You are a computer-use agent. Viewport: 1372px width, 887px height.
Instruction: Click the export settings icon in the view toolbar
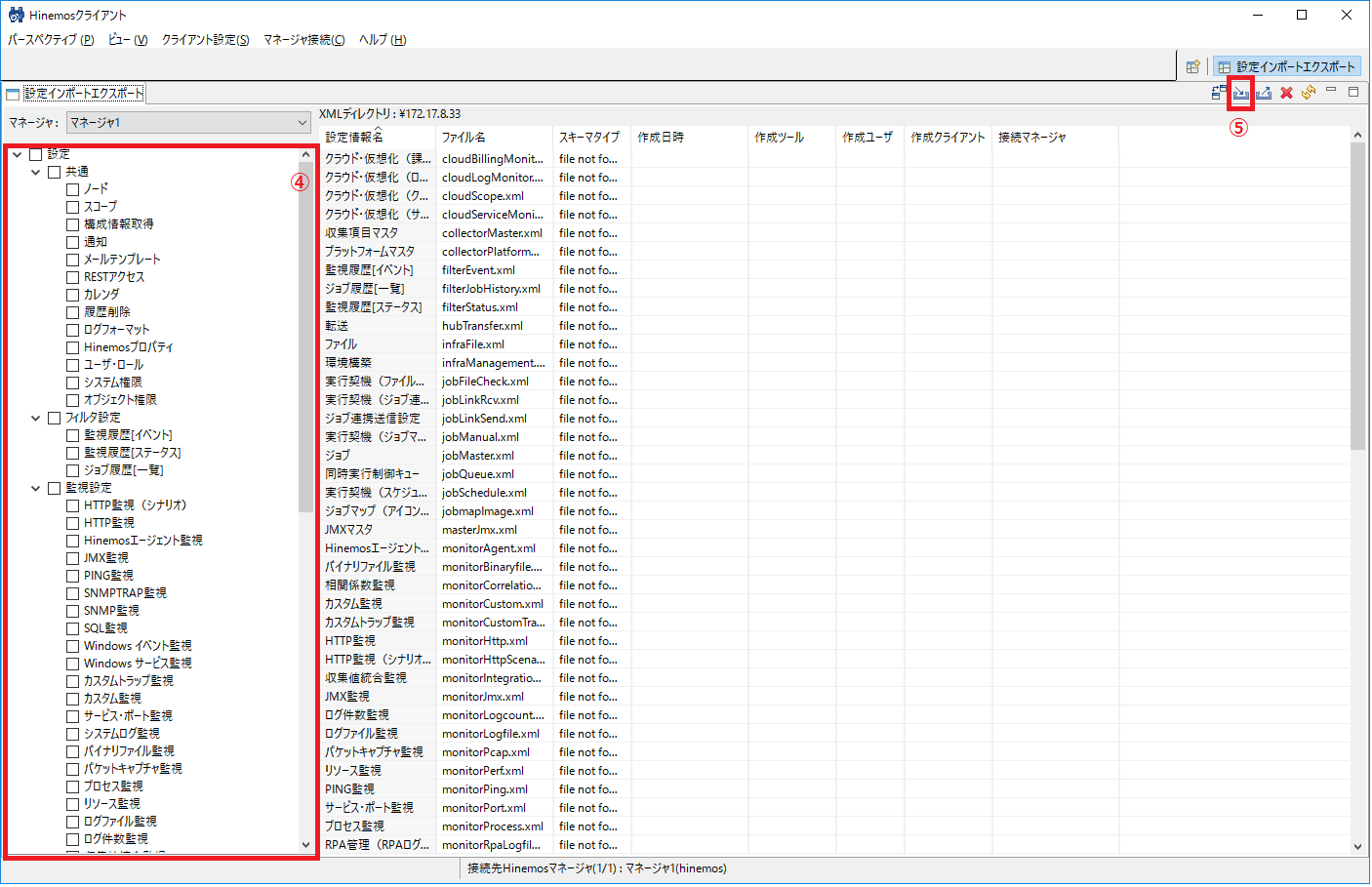(x=1264, y=92)
